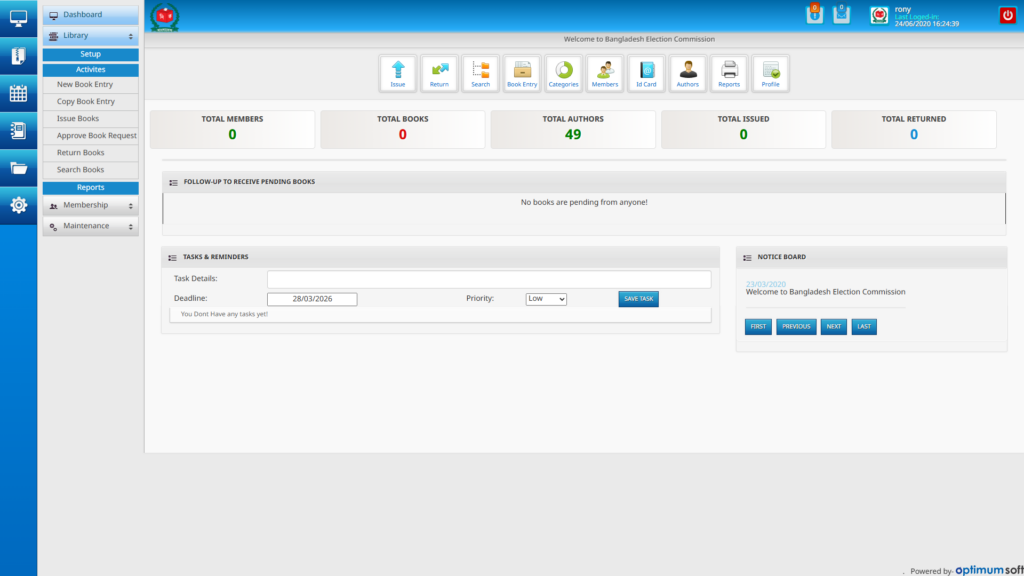This screenshot has height=576, width=1024.
Task: Expand the Membership sidebar section
Action: point(89,205)
